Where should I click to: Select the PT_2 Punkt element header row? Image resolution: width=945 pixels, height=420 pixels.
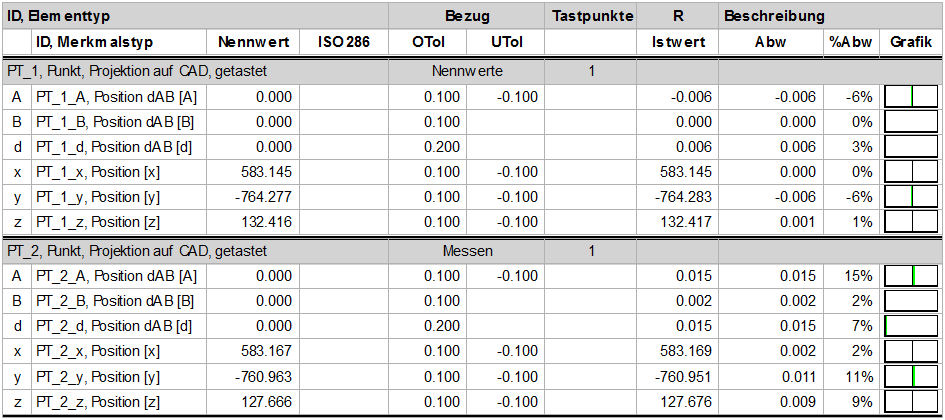(472, 251)
